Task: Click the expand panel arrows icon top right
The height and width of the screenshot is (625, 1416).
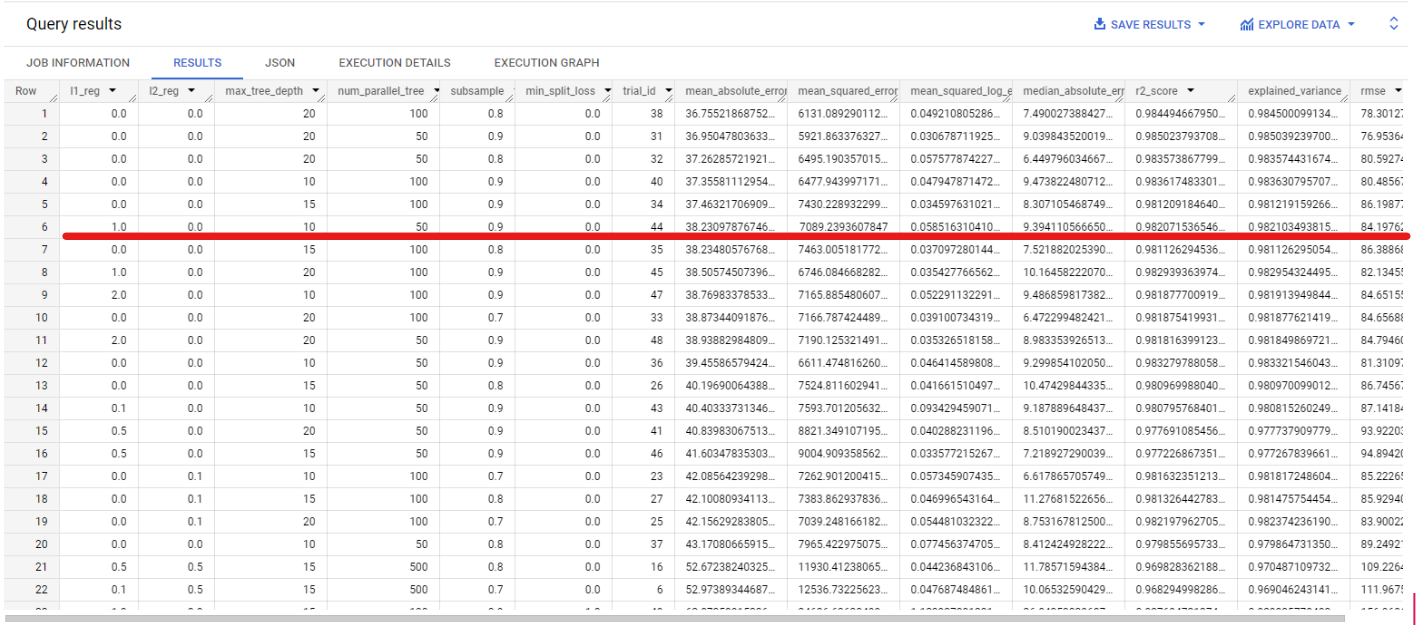Action: [x=1395, y=24]
